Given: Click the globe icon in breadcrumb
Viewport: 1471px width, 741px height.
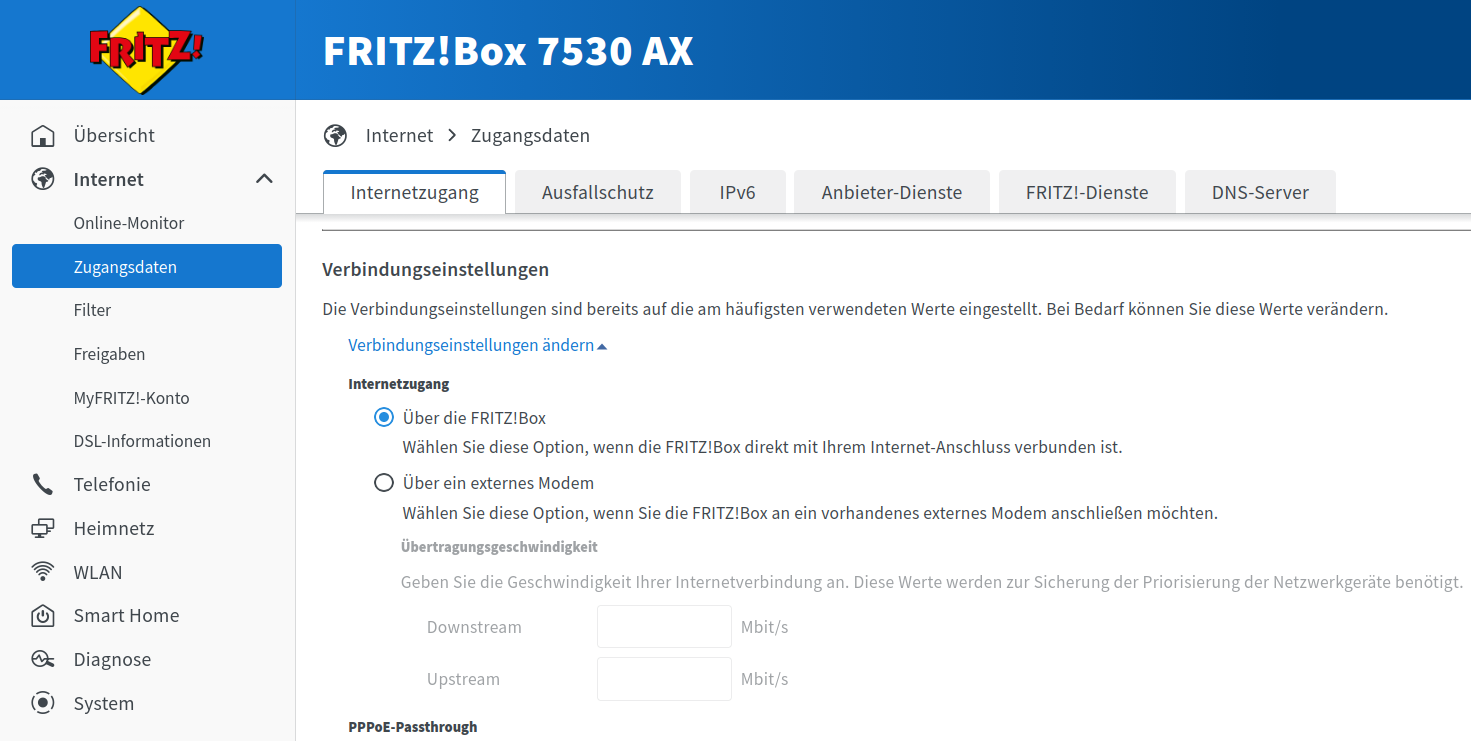Looking at the screenshot, I should (x=335, y=135).
